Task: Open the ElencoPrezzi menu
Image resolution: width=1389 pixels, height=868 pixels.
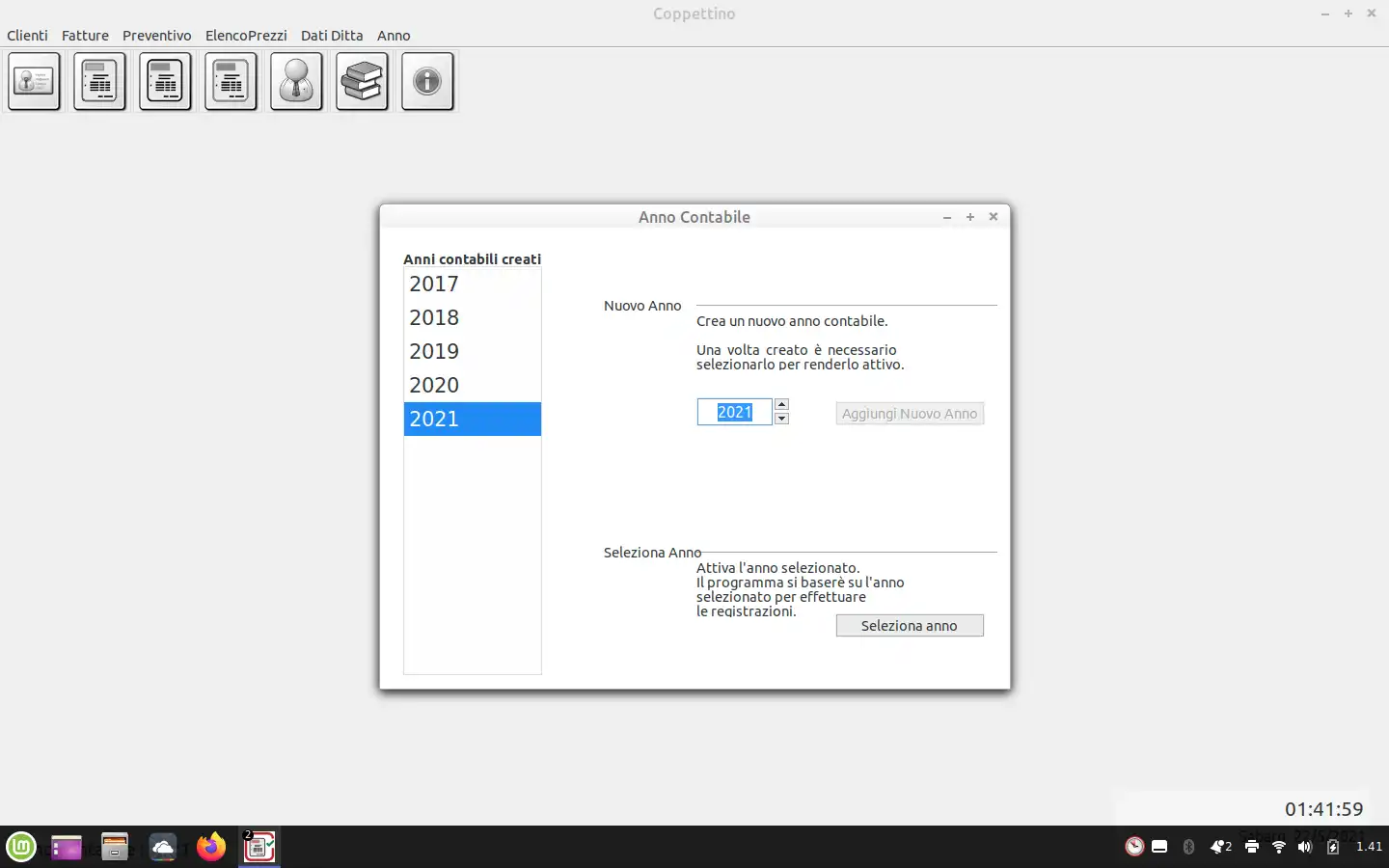Action: [x=246, y=36]
